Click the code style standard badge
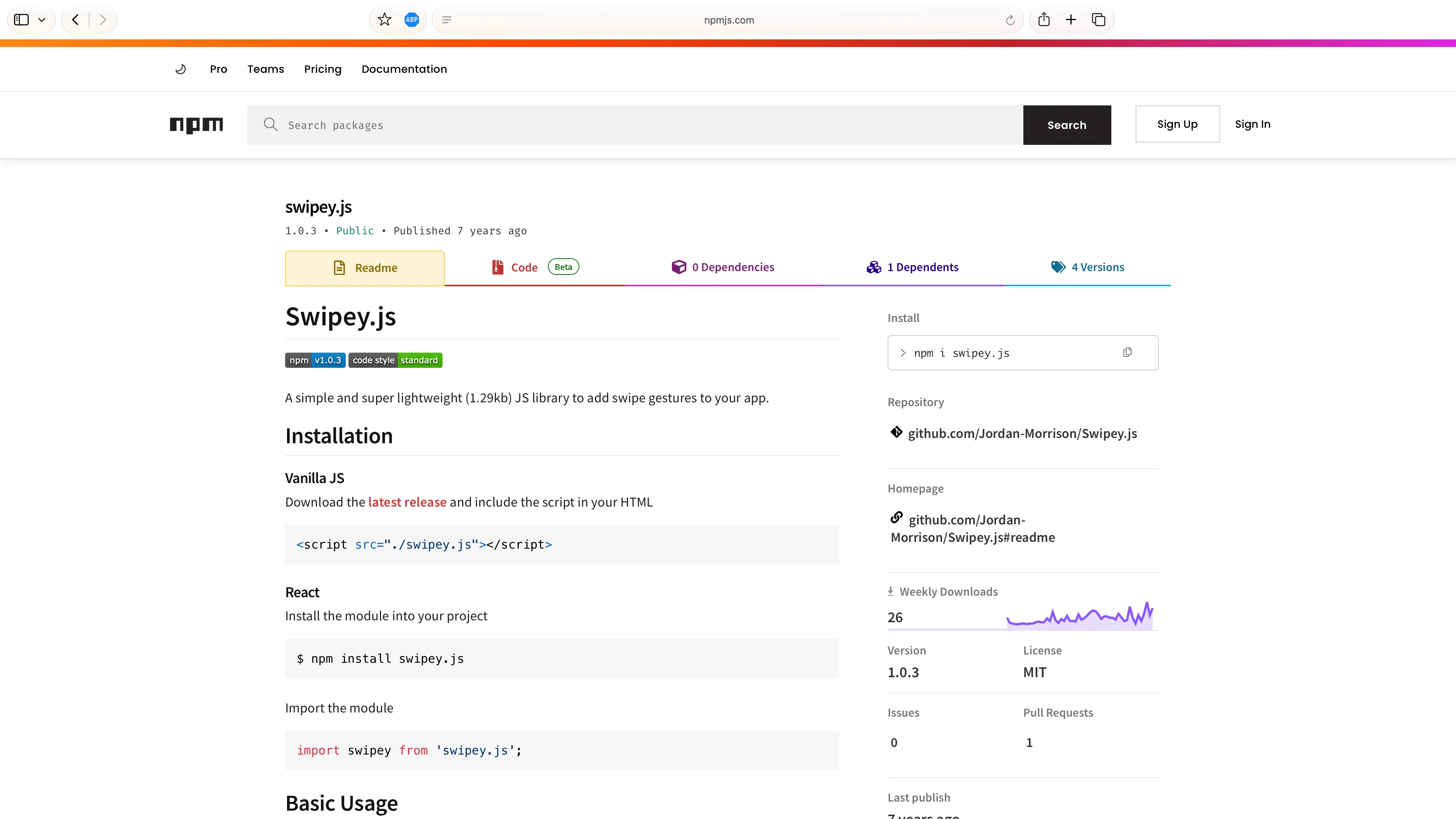The height and width of the screenshot is (819, 1456). [395, 360]
